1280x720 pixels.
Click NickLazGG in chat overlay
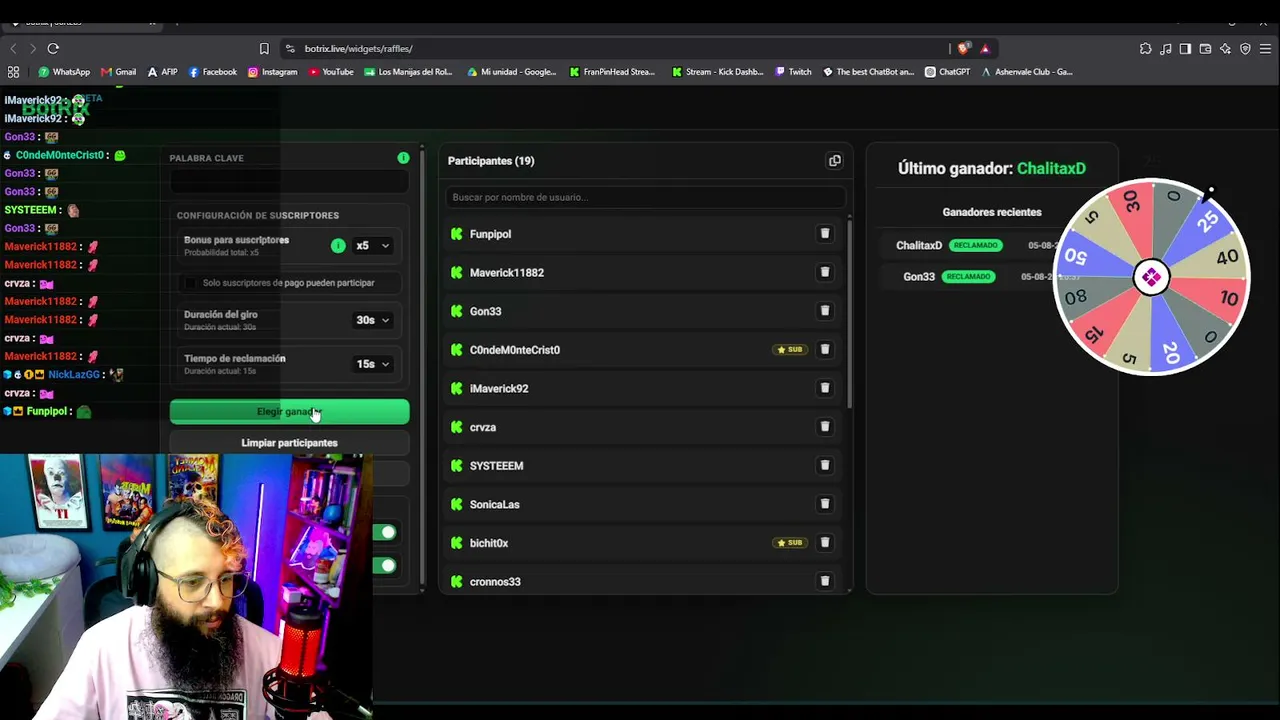pyautogui.click(x=74, y=375)
